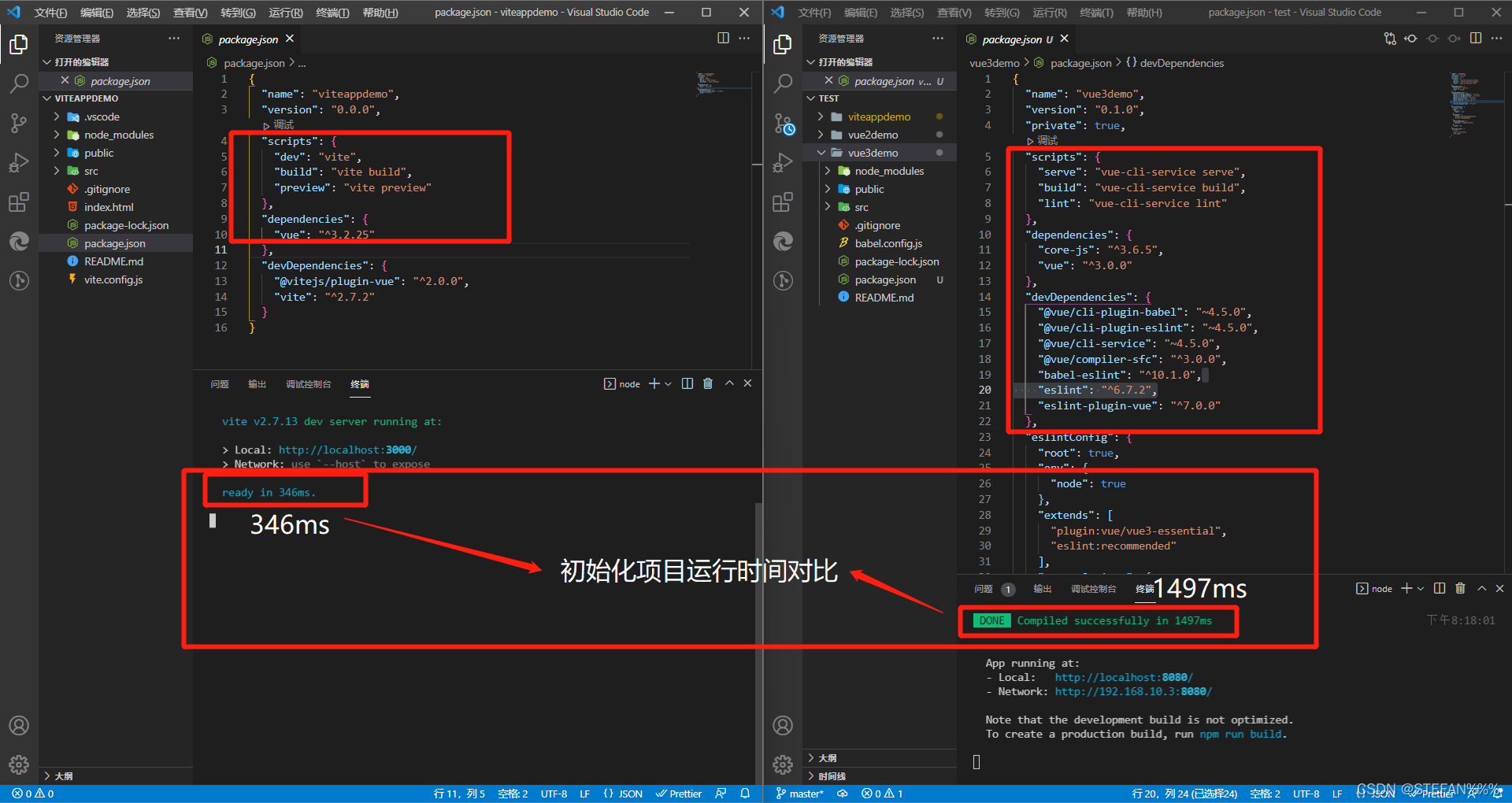This screenshot has height=803, width=1512.
Task: Switch to Debug Console tab in right panel
Action: click(1094, 589)
